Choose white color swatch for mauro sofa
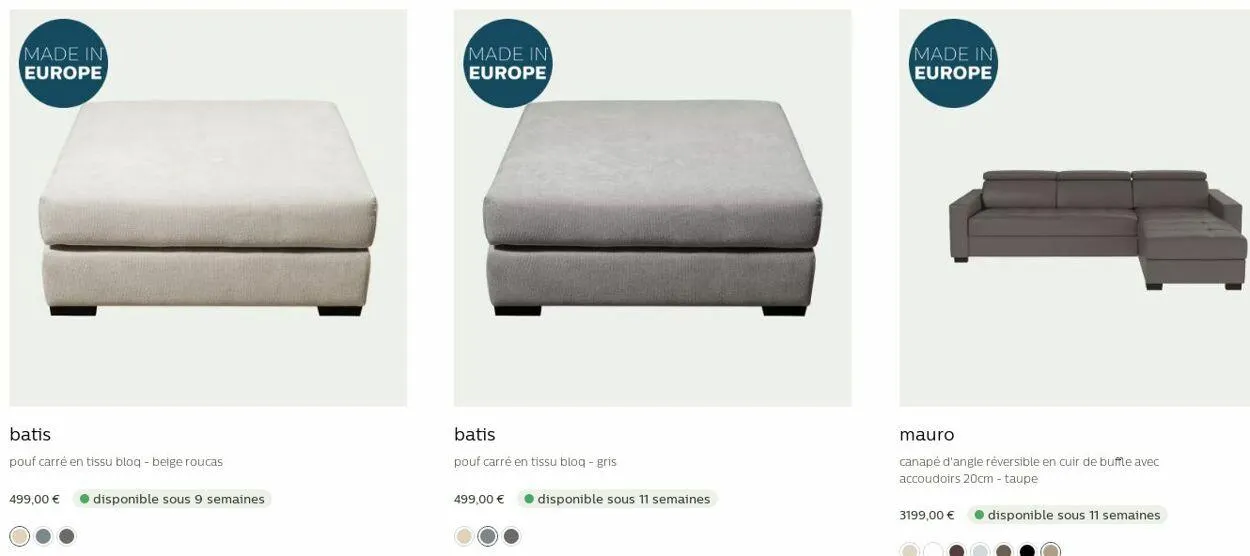The height and width of the screenshot is (556, 1250). [x=933, y=550]
